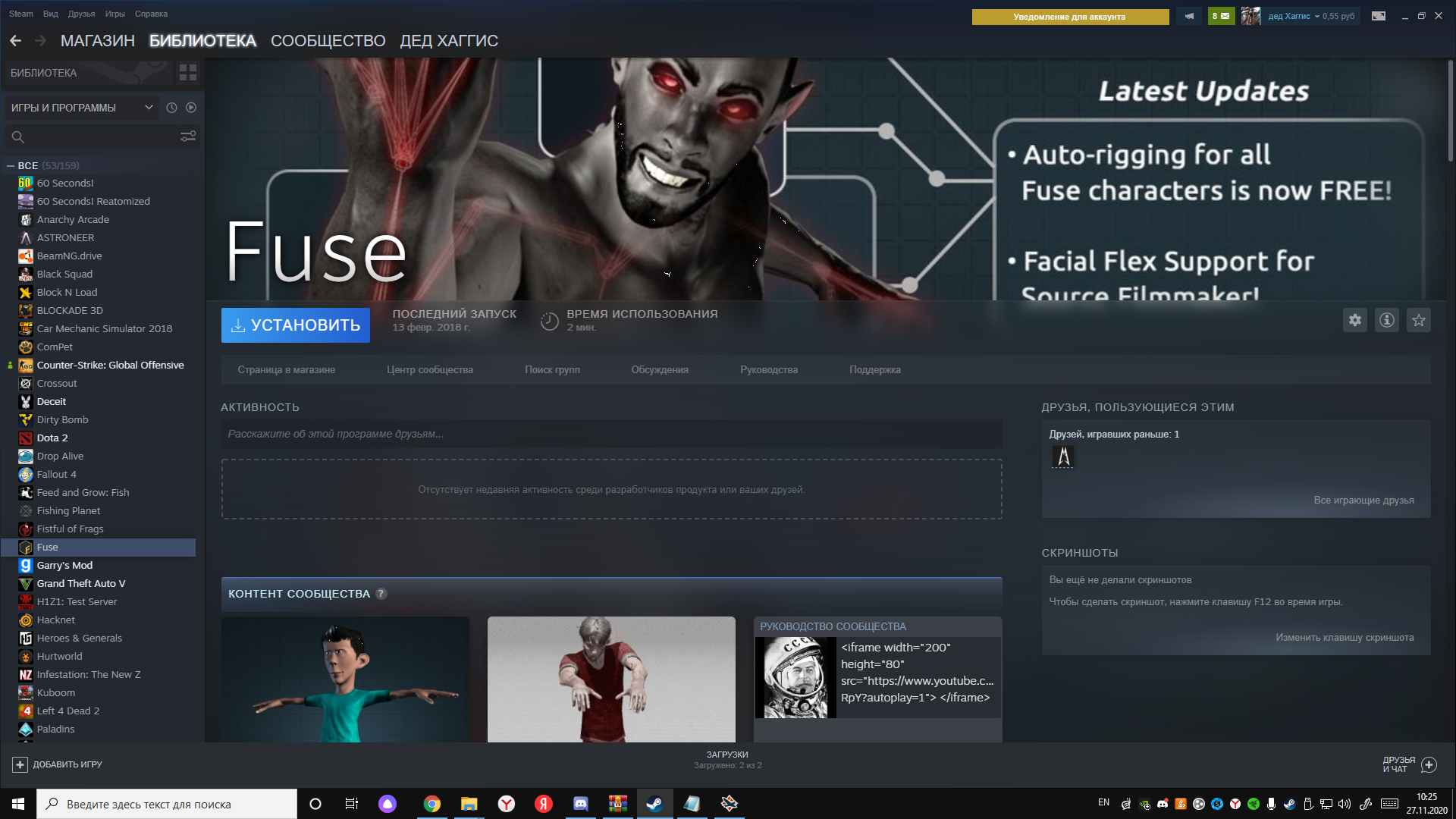Click the Garry's Mod game icon
This screenshot has height=819, width=1456.
point(26,565)
